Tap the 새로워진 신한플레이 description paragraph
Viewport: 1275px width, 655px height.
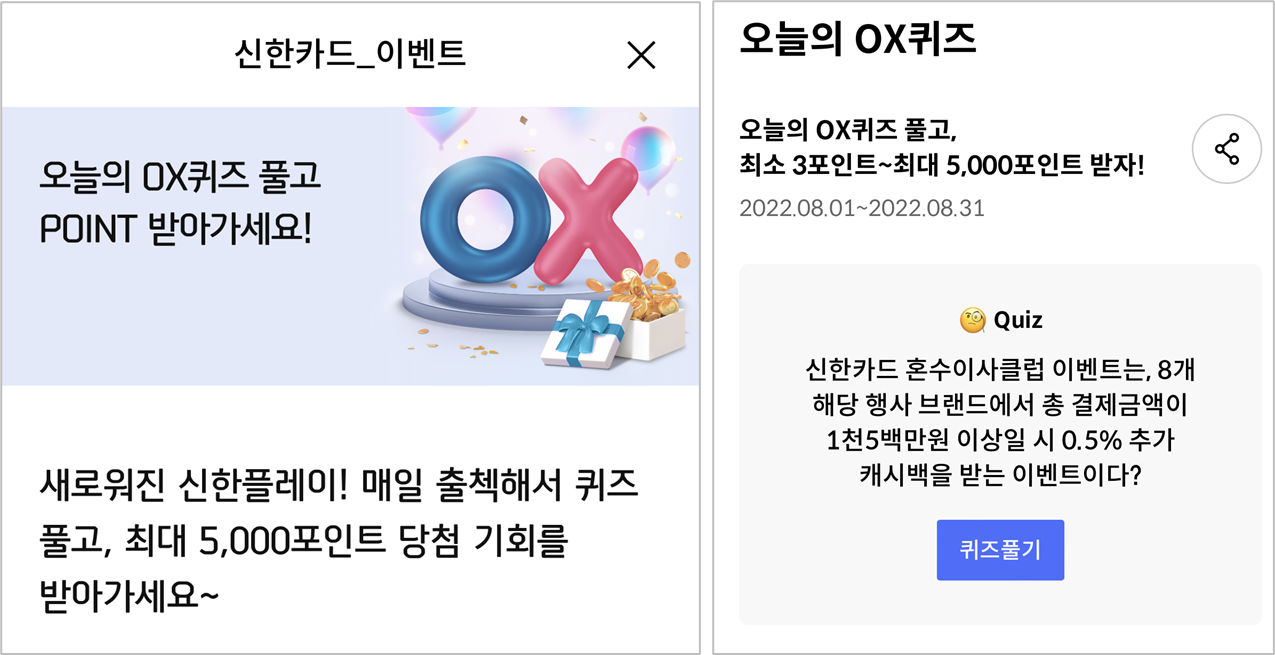tap(338, 541)
